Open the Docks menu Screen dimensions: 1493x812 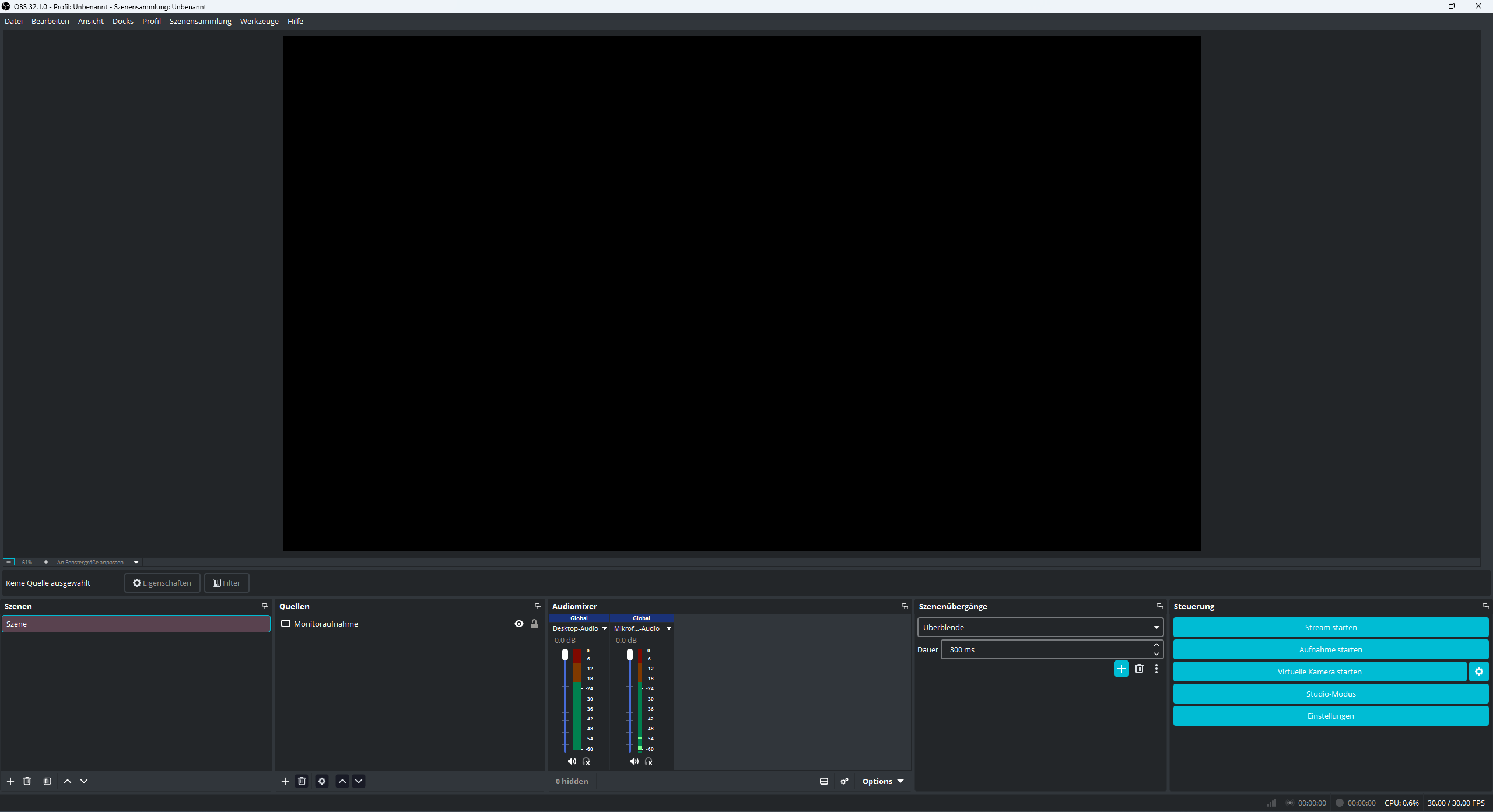[123, 21]
